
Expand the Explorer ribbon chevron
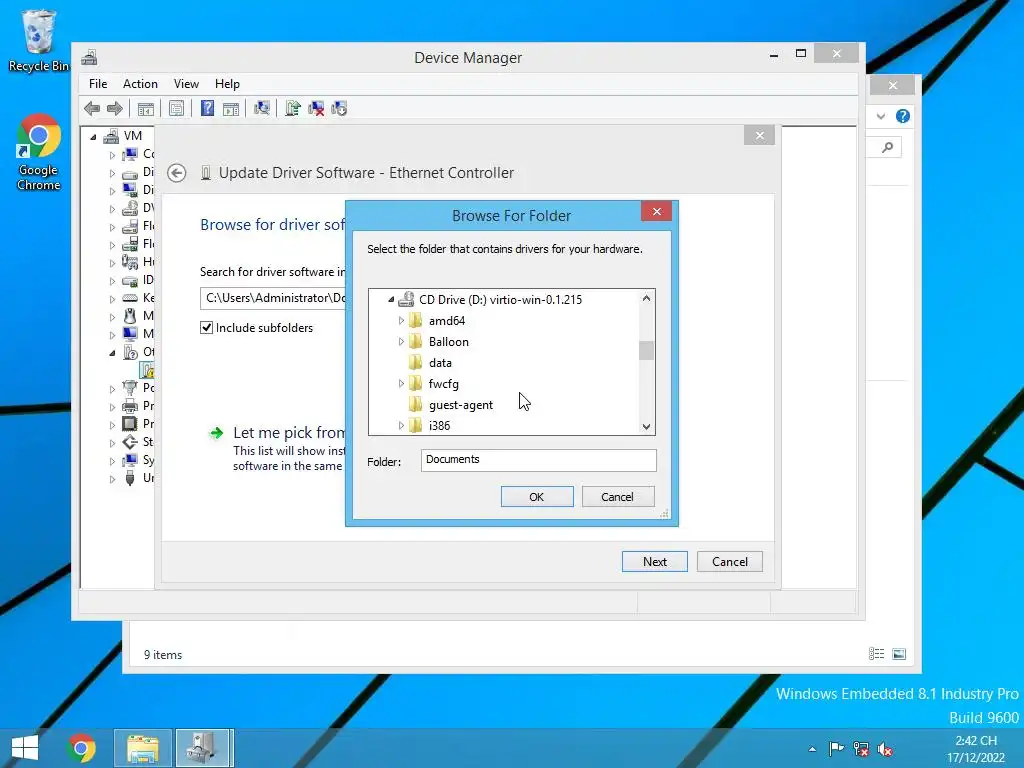(x=881, y=116)
